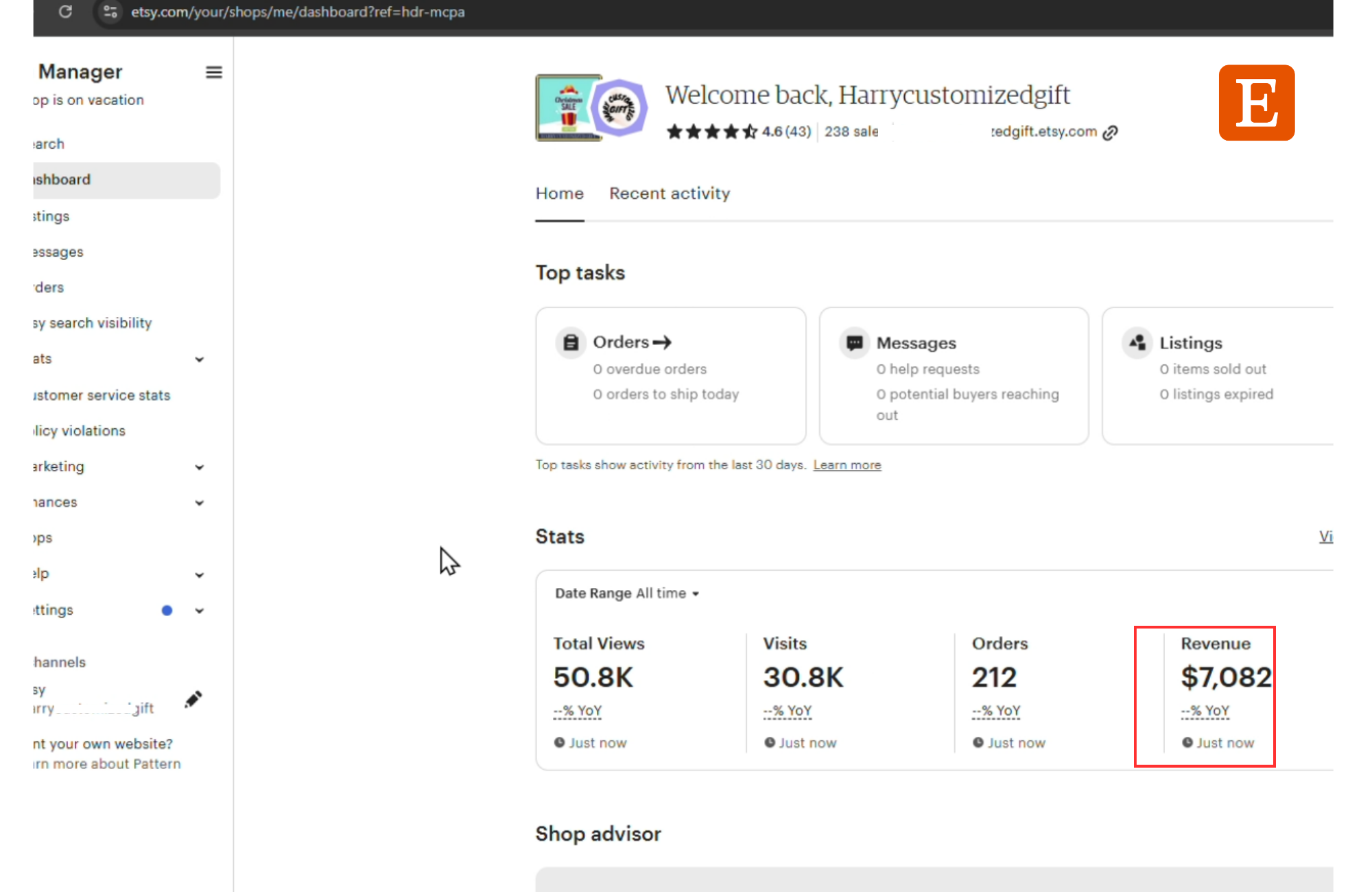
Task: Expand the Help sidebar chevron
Action: tap(200, 575)
